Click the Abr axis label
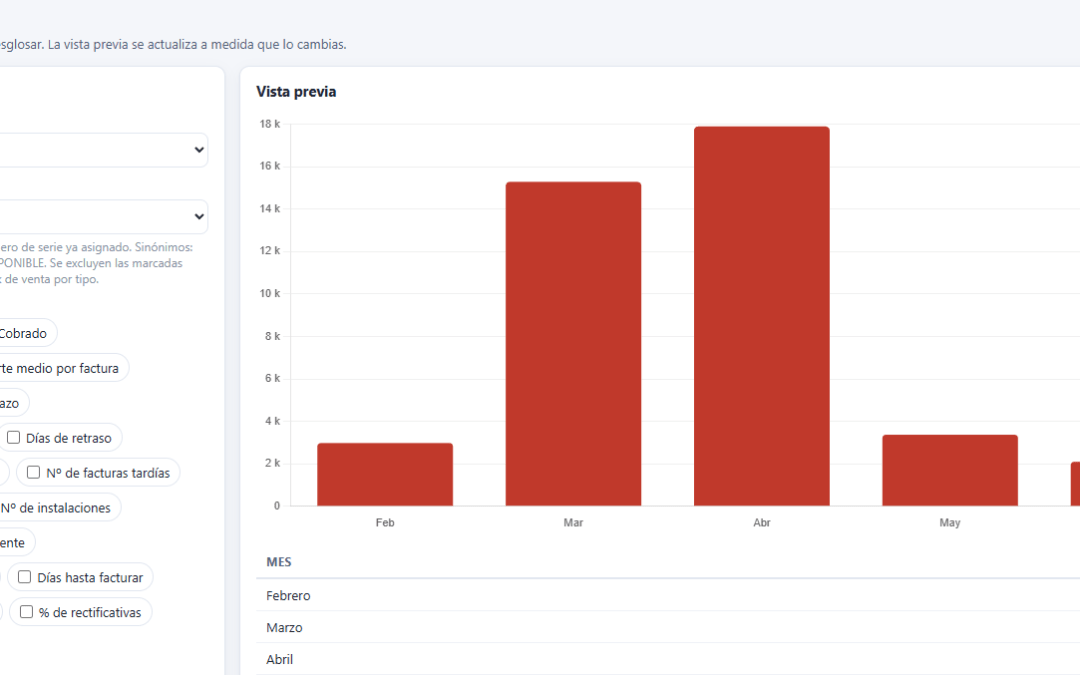Screen dimensions: 1080x675 coord(762,523)
